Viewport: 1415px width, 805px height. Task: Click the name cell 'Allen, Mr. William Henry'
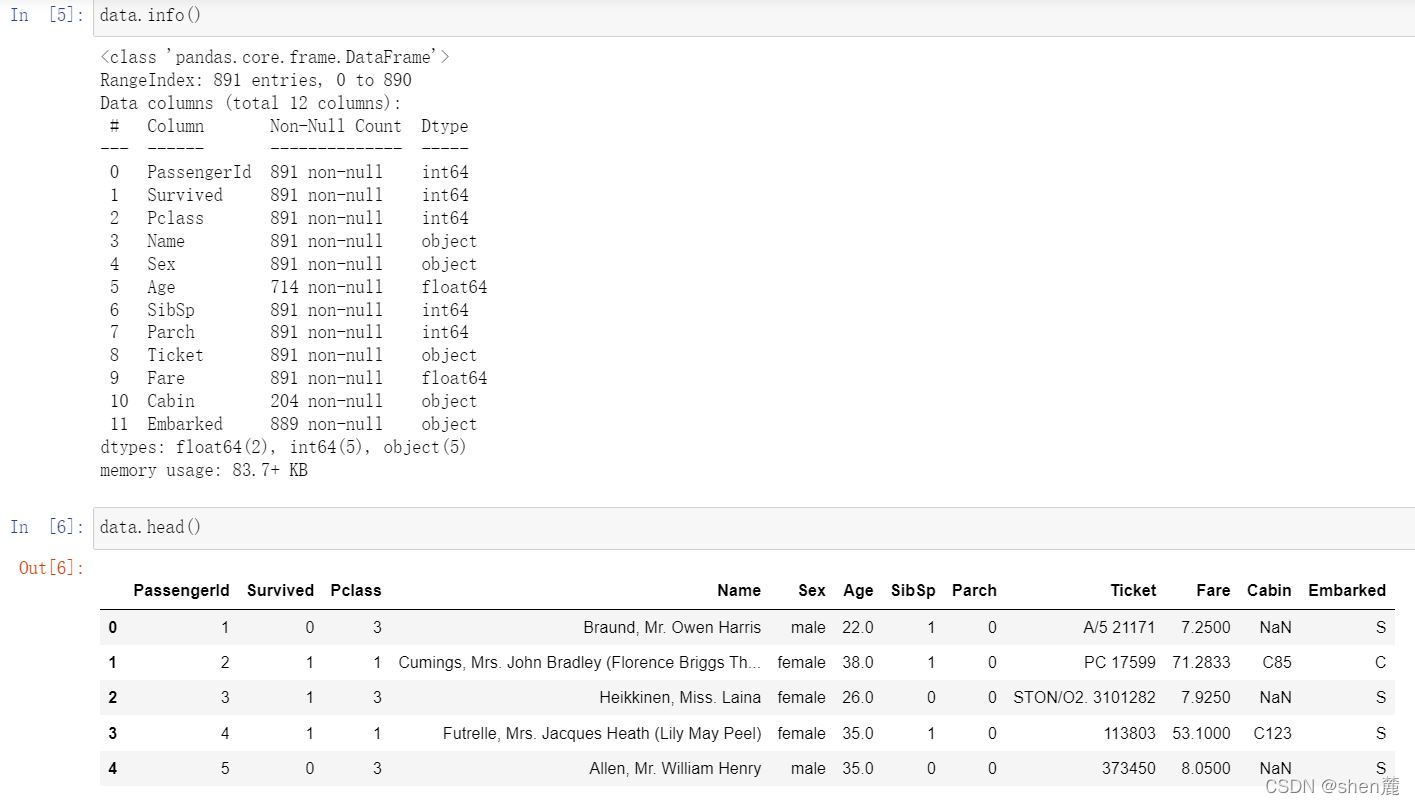coord(675,768)
